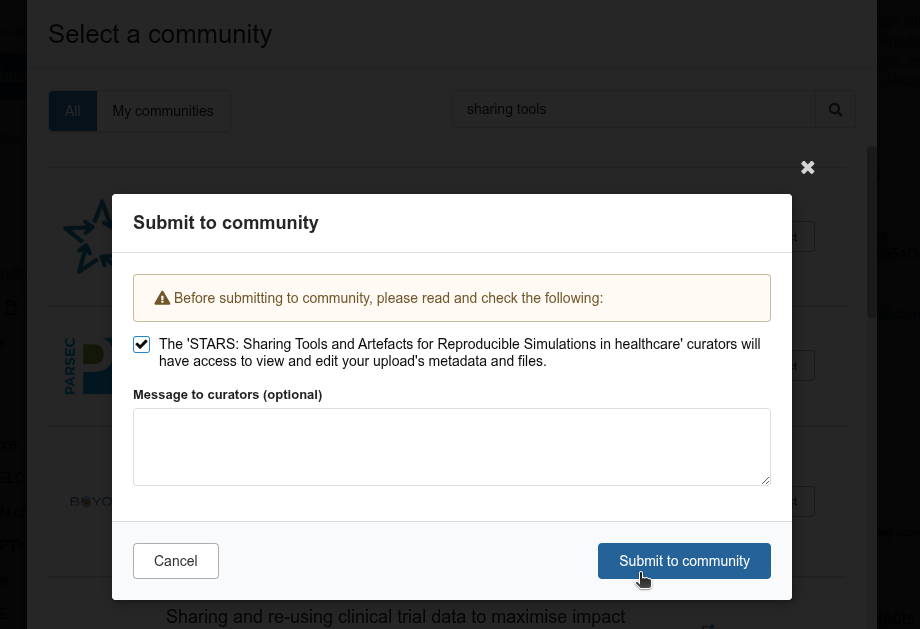This screenshot has height=629, width=920.
Task: Open the clinical trial data sharing community
Action: pyautogui.click(x=395, y=617)
